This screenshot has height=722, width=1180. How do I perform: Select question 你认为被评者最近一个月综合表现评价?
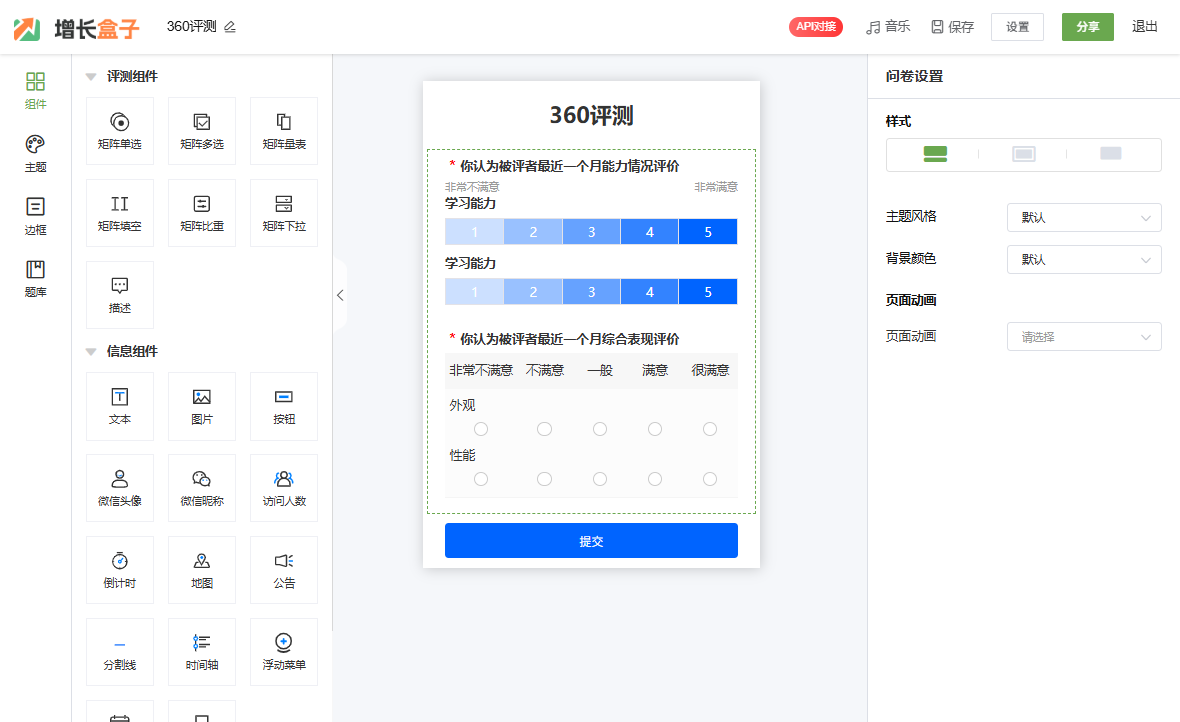click(x=570, y=340)
